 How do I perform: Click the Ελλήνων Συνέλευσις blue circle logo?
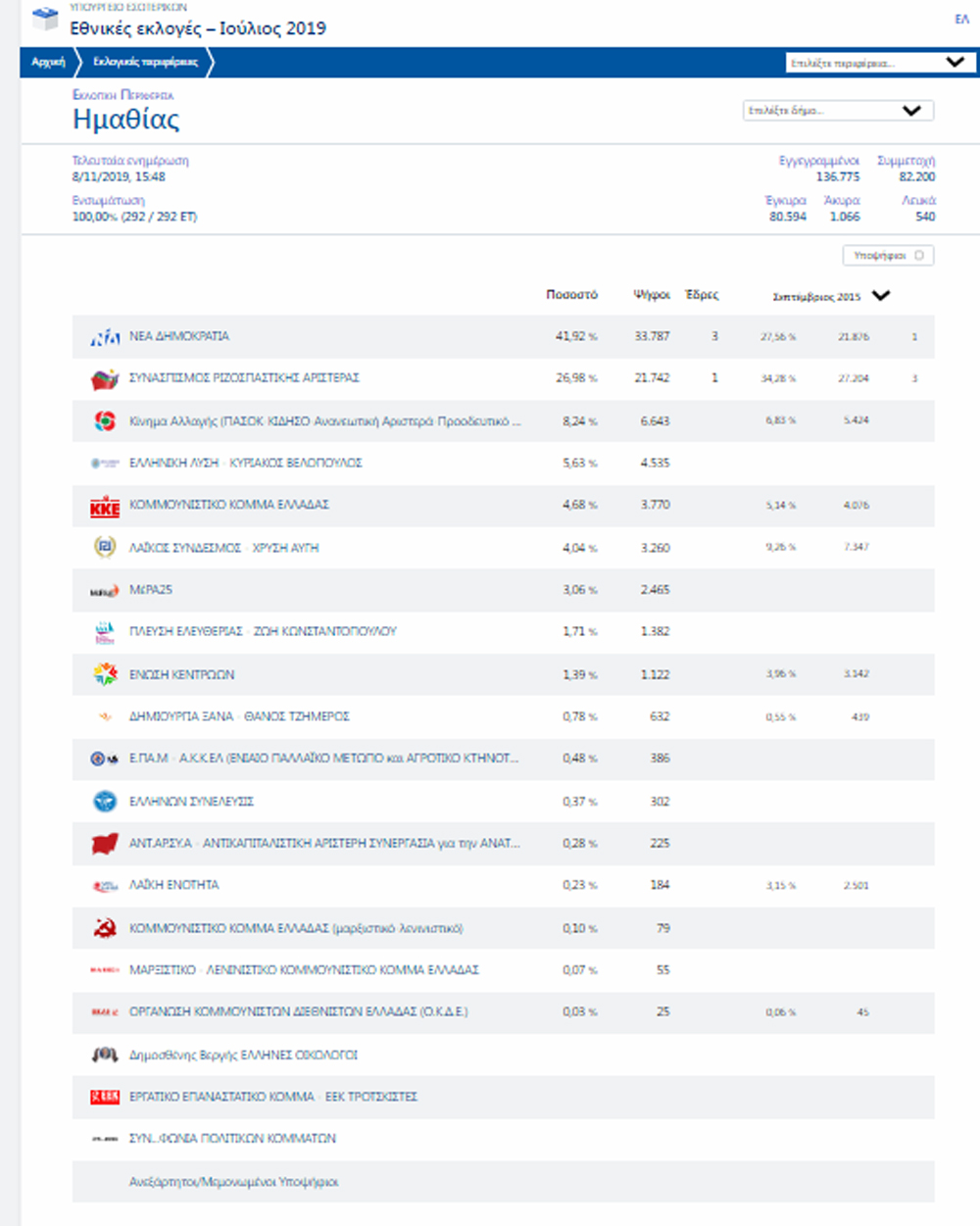(x=105, y=802)
